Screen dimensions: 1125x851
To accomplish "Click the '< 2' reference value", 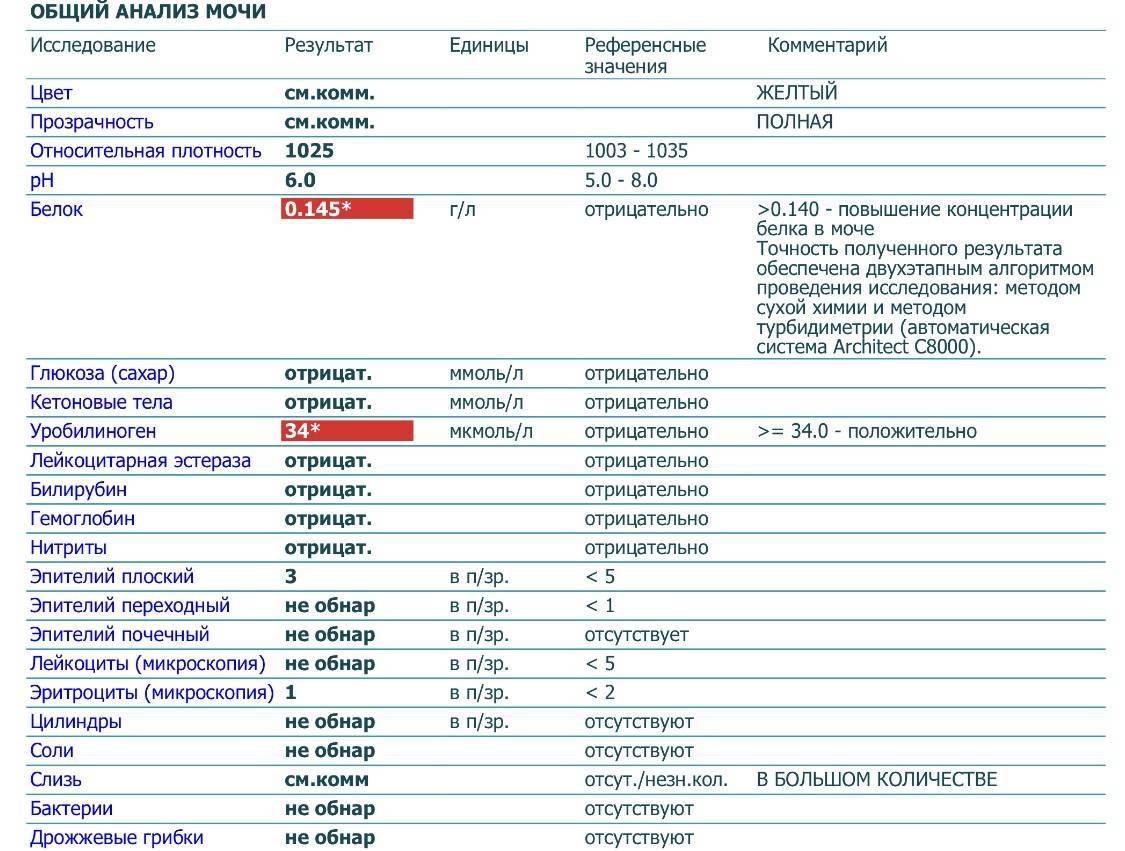I will point(600,693).
